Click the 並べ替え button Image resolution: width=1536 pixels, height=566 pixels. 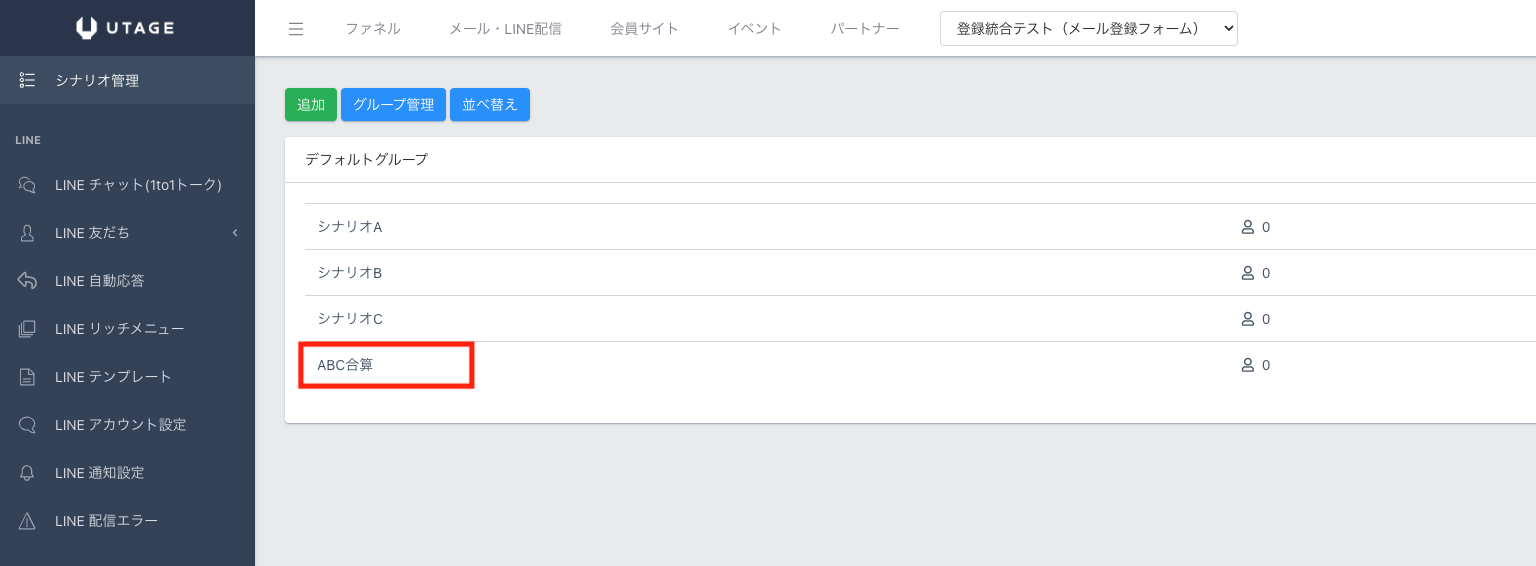[x=489, y=105]
